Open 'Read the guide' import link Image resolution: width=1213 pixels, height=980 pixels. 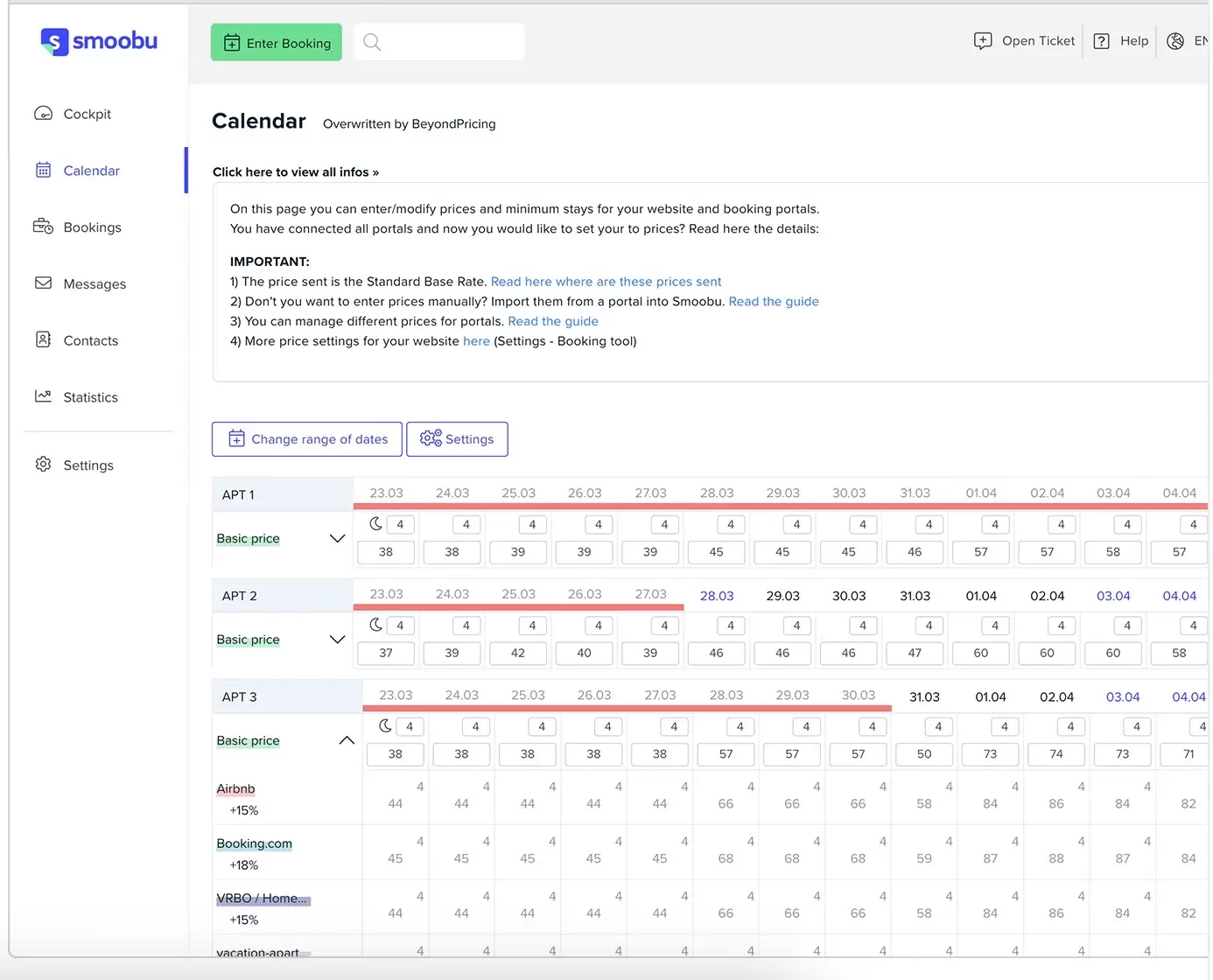click(x=774, y=302)
